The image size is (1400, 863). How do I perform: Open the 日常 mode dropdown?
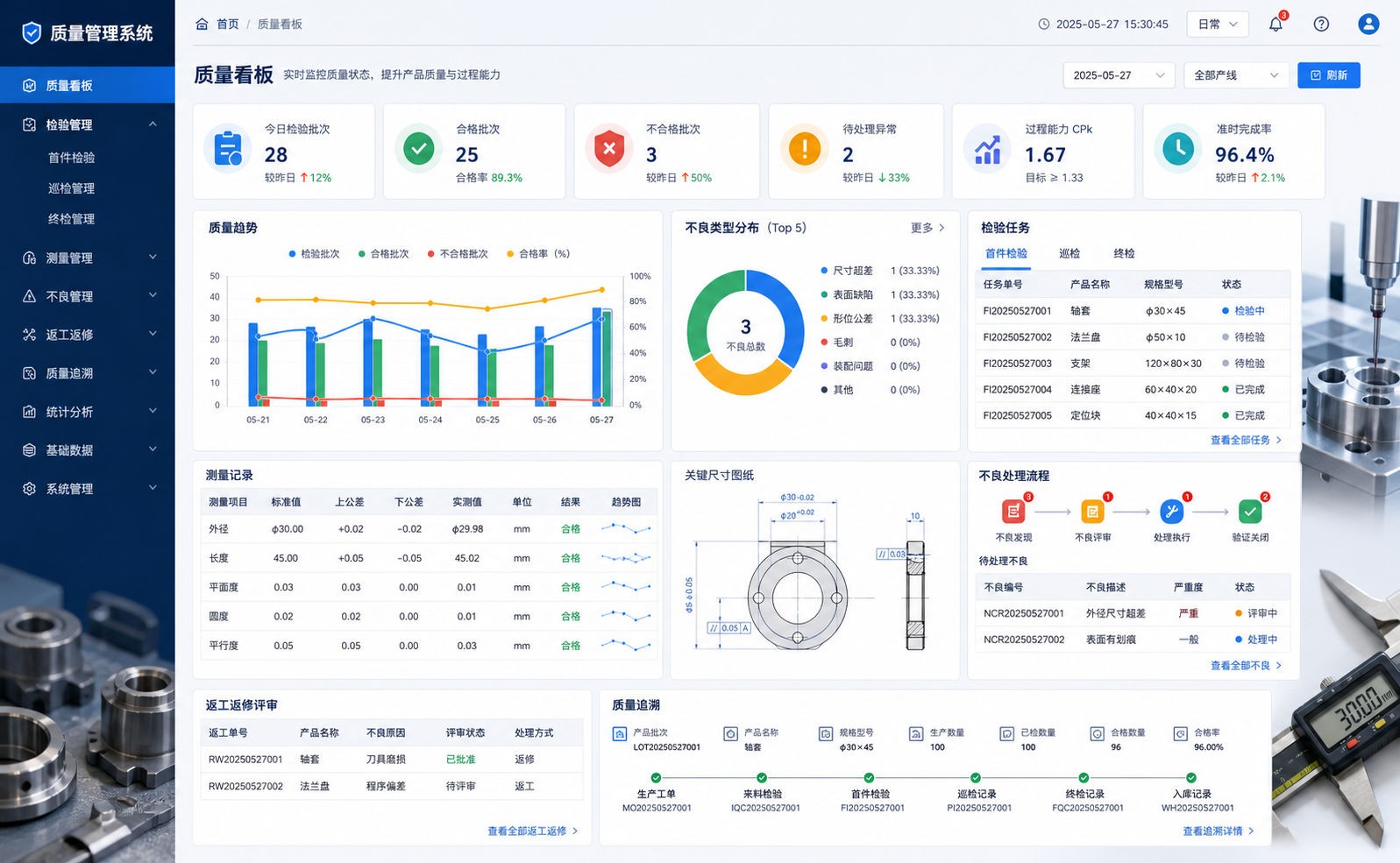[x=1218, y=25]
